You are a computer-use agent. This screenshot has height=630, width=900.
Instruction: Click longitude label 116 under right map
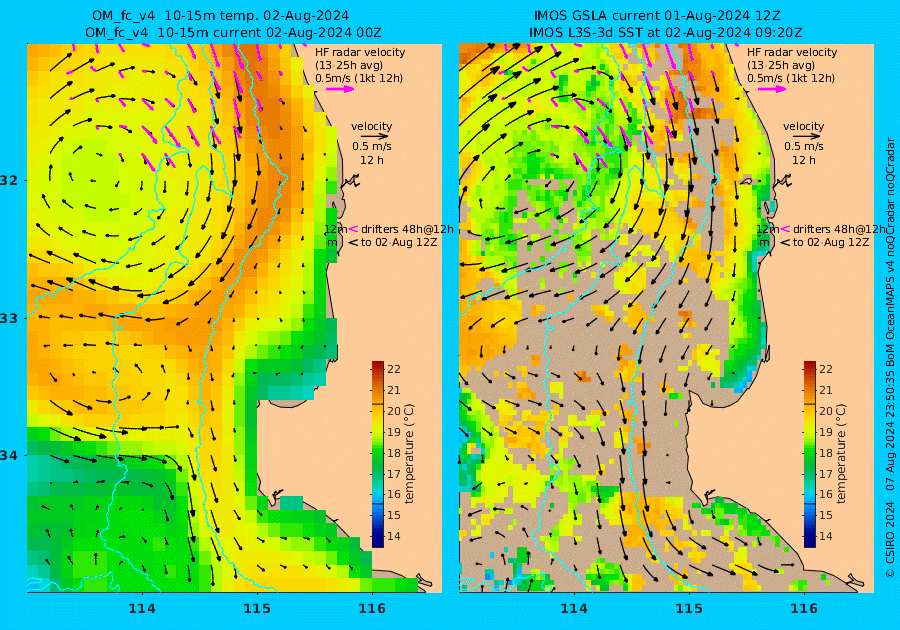click(804, 608)
